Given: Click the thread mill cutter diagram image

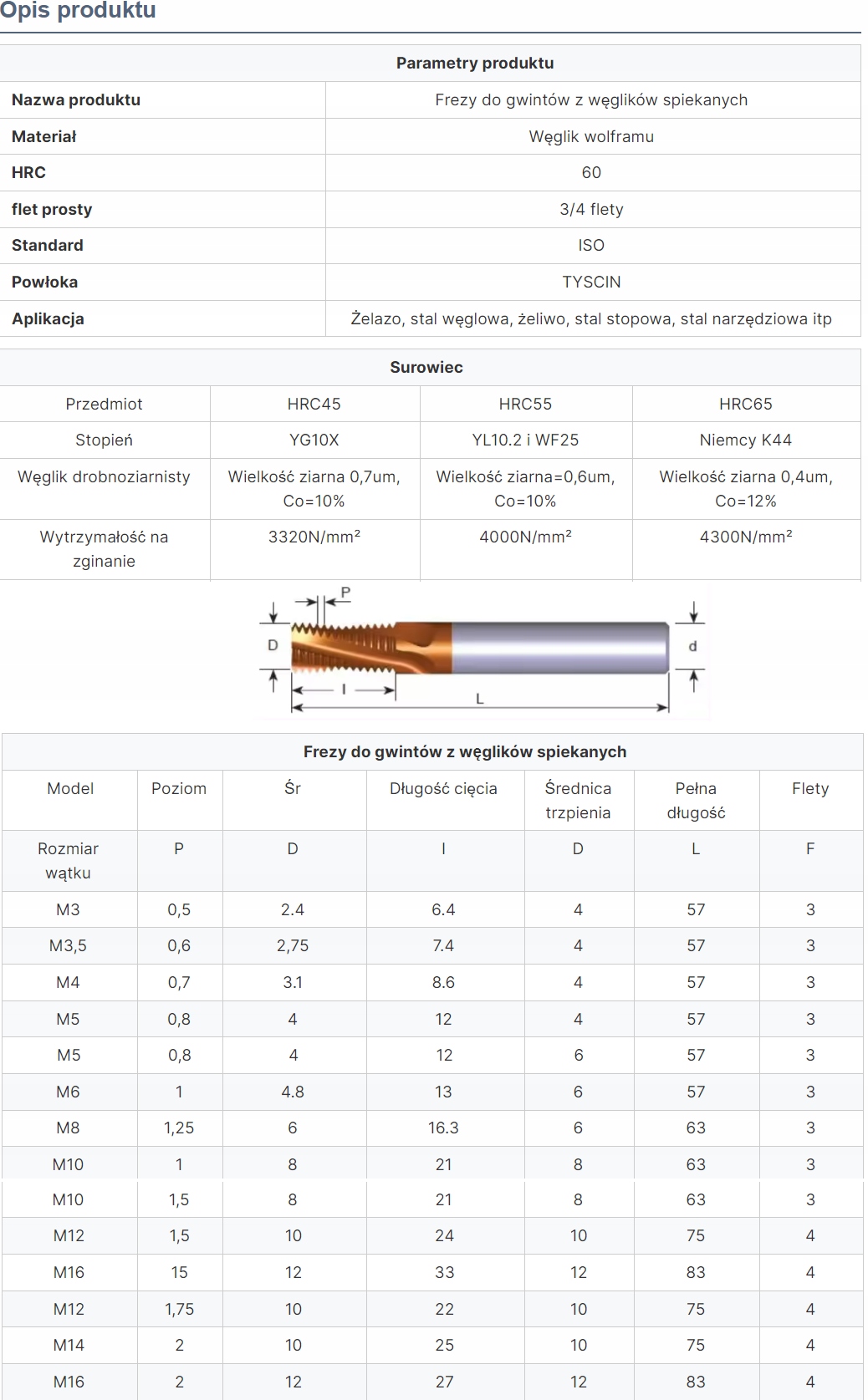Looking at the screenshot, I should tap(483, 651).
